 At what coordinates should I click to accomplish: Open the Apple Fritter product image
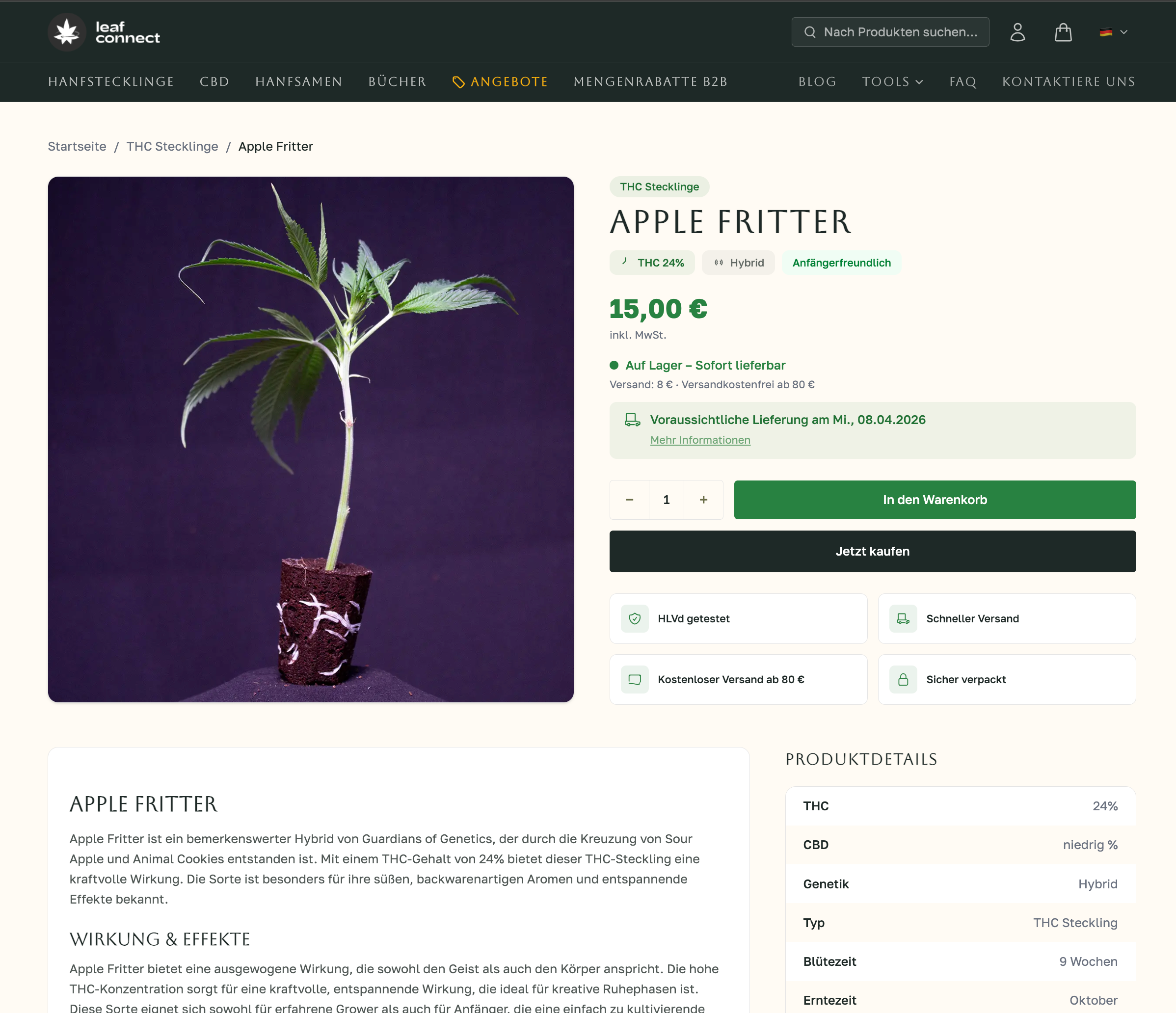pos(311,439)
